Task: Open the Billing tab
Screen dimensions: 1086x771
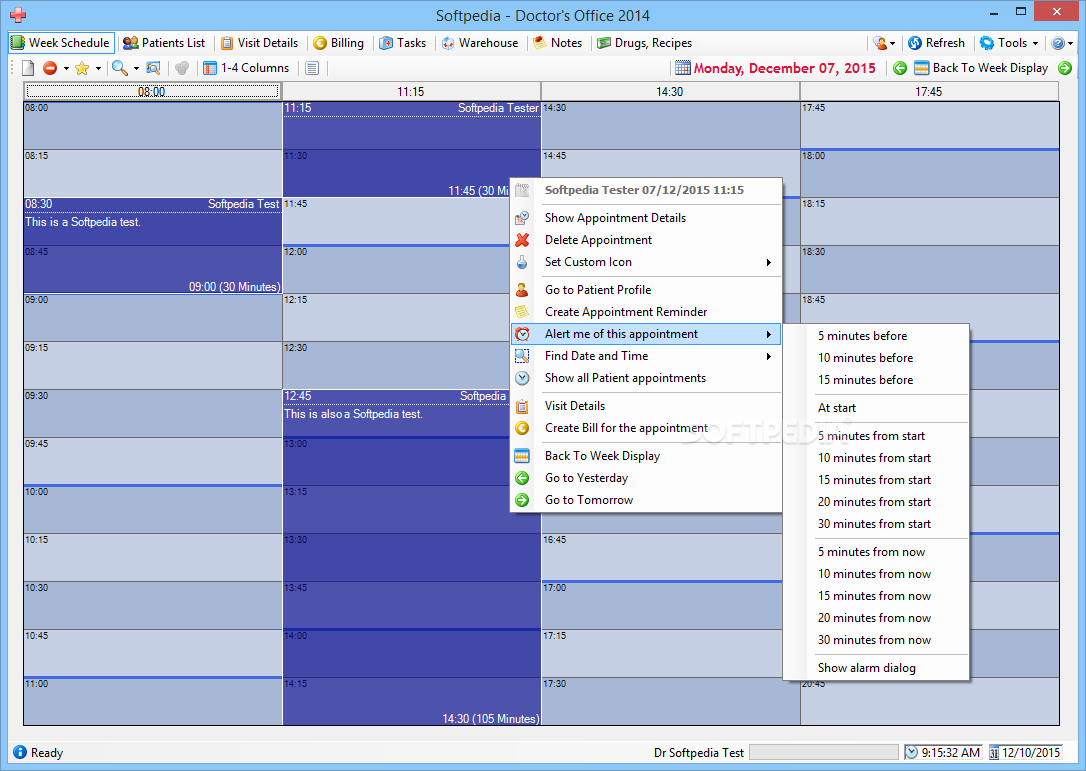Action: point(339,43)
